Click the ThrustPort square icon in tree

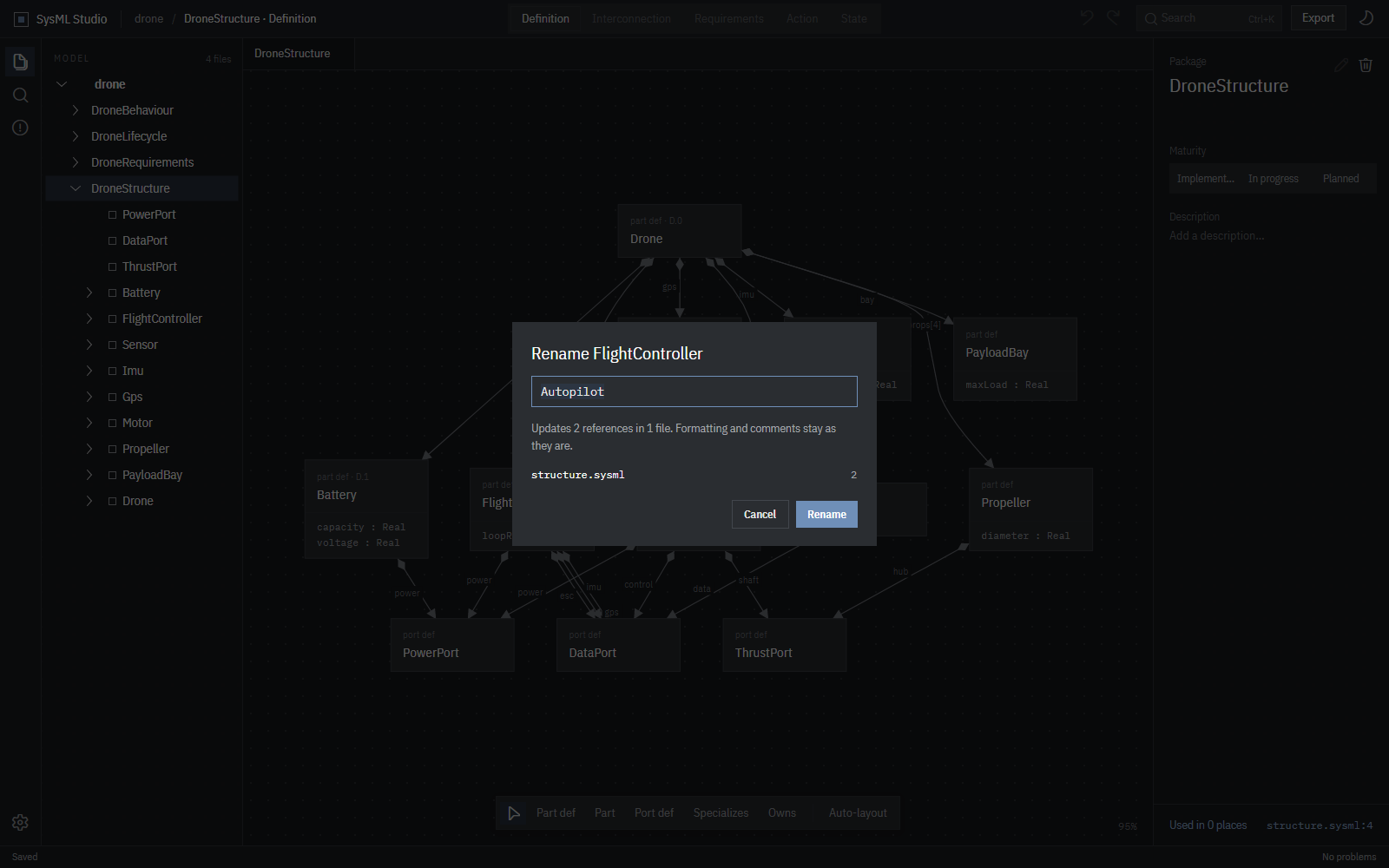(112, 266)
